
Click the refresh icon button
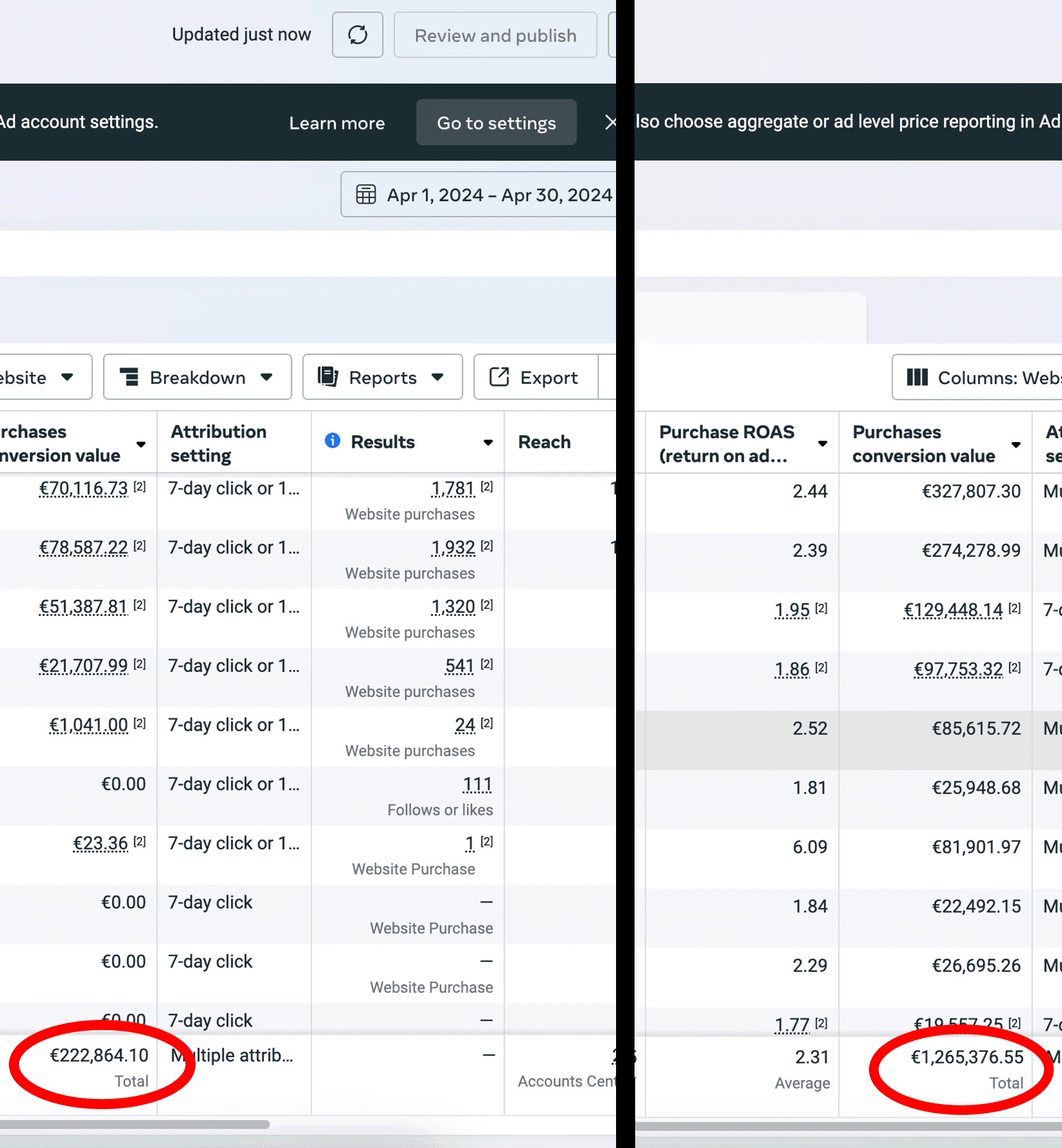coord(357,35)
